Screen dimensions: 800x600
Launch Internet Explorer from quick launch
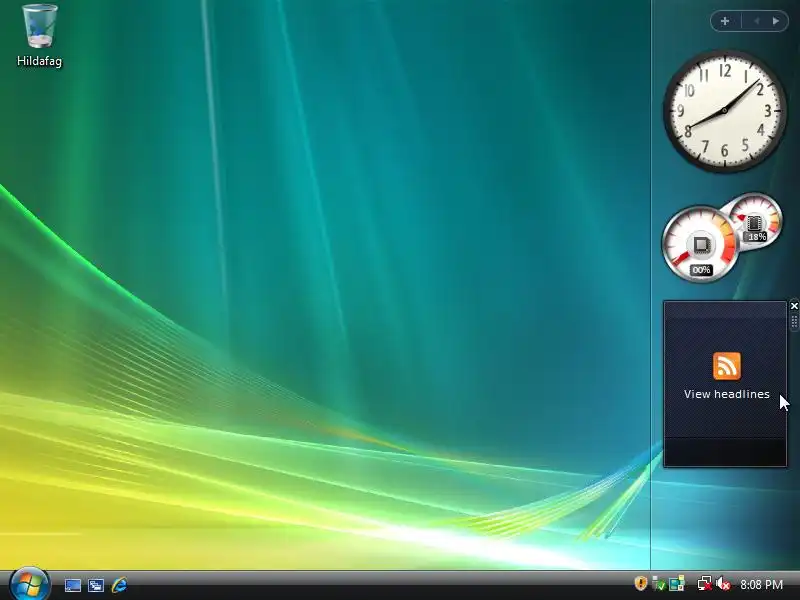pos(119,585)
